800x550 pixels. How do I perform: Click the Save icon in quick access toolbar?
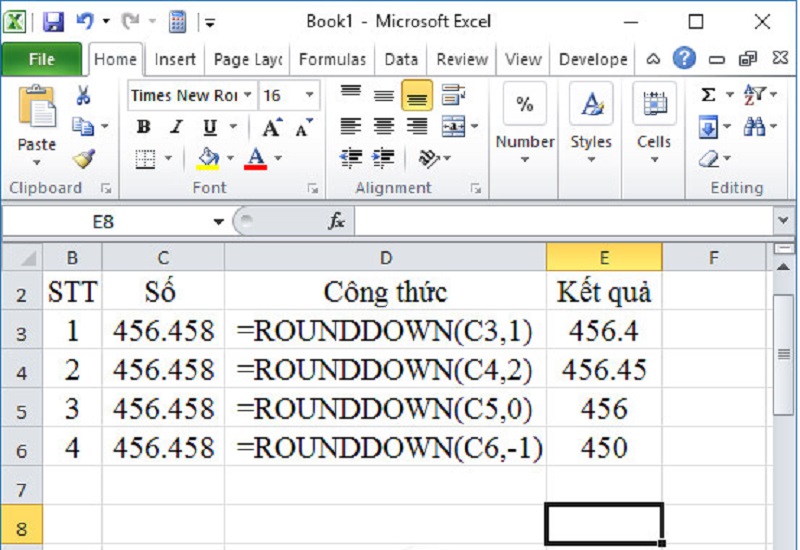coord(53,21)
